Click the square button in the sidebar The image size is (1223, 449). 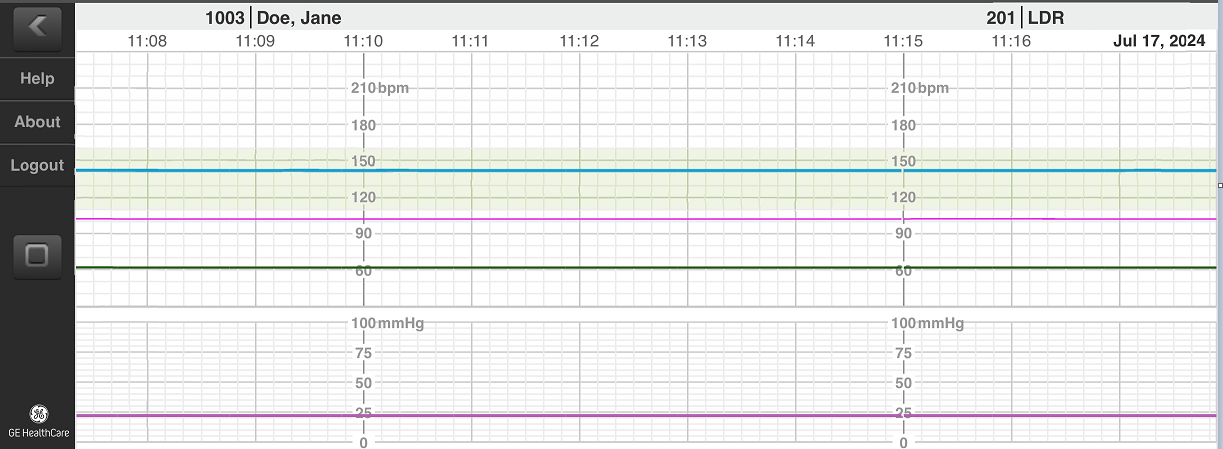coord(37,256)
